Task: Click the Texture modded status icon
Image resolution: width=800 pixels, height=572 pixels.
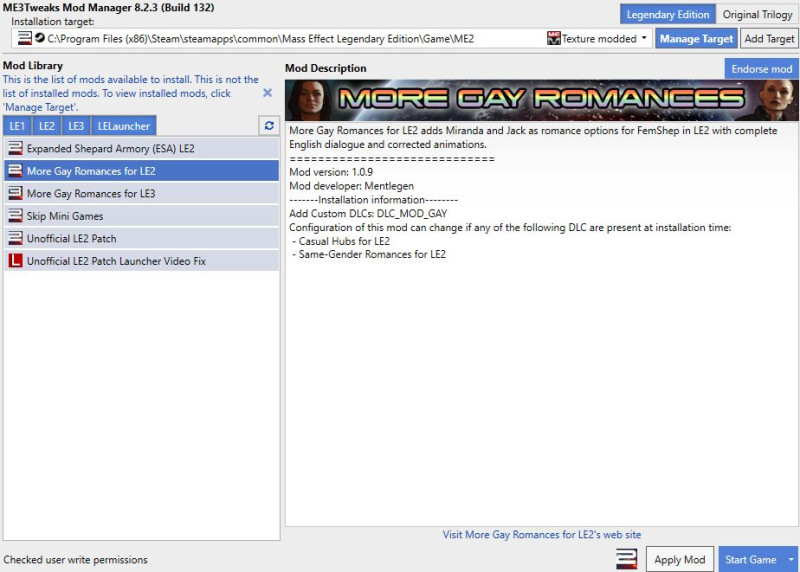Action: click(553, 38)
